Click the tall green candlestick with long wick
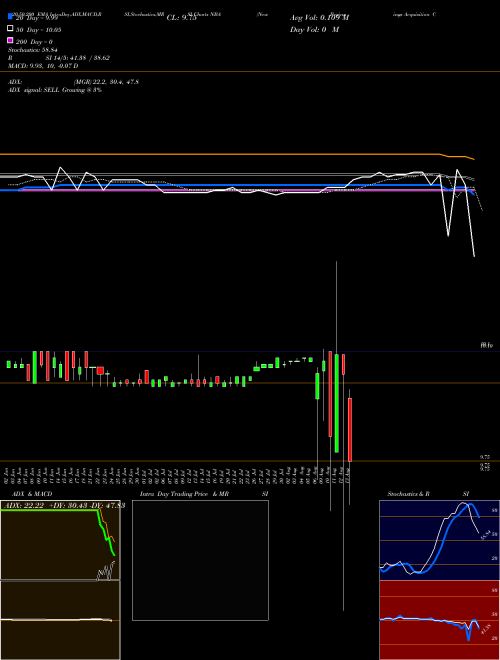Image resolution: width=500 pixels, height=660 pixels. click(x=337, y=403)
